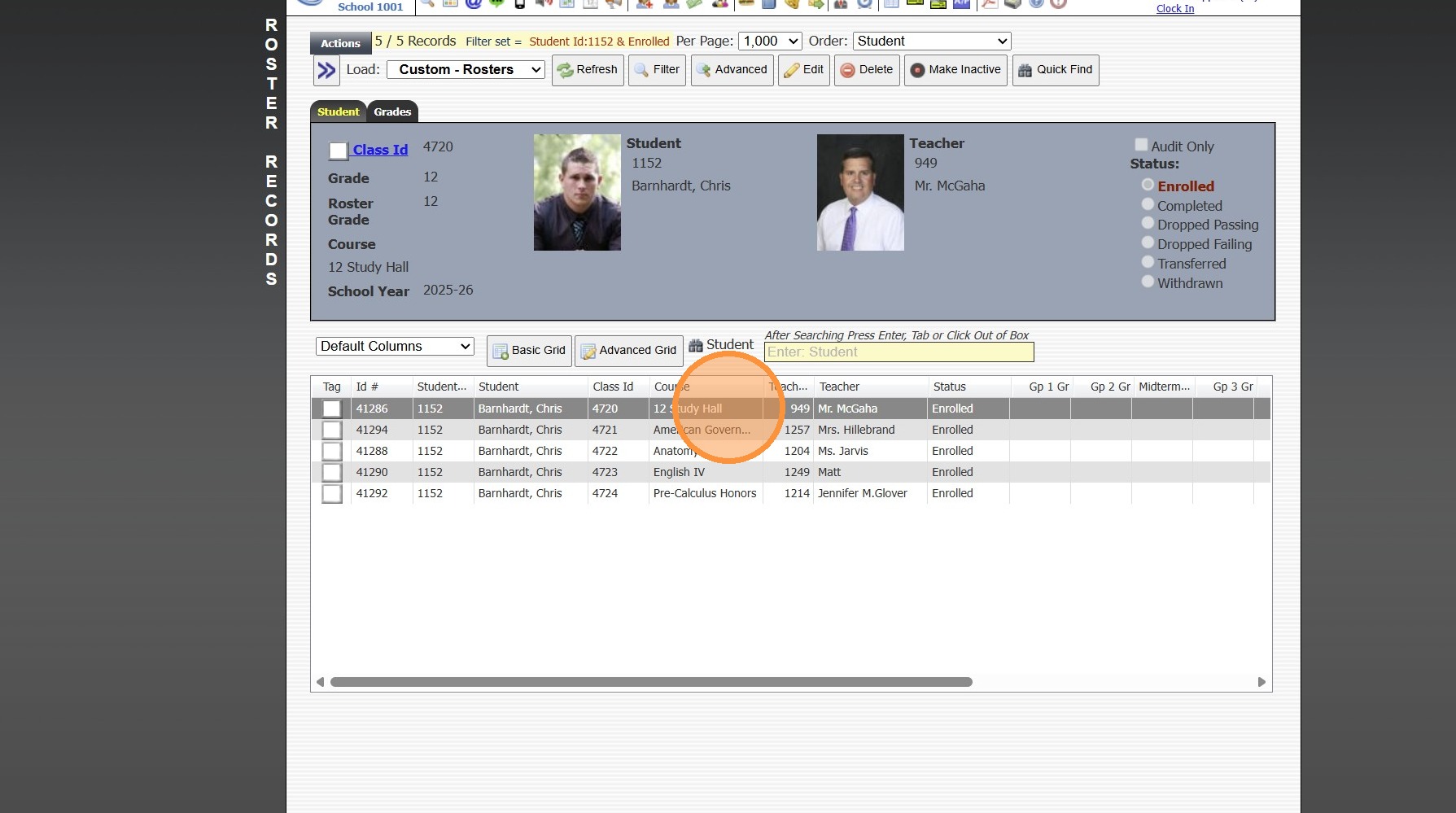Click teacher Ms. Jarvis in the grid
Image resolution: width=1456 pixels, height=813 pixels.
(843, 451)
